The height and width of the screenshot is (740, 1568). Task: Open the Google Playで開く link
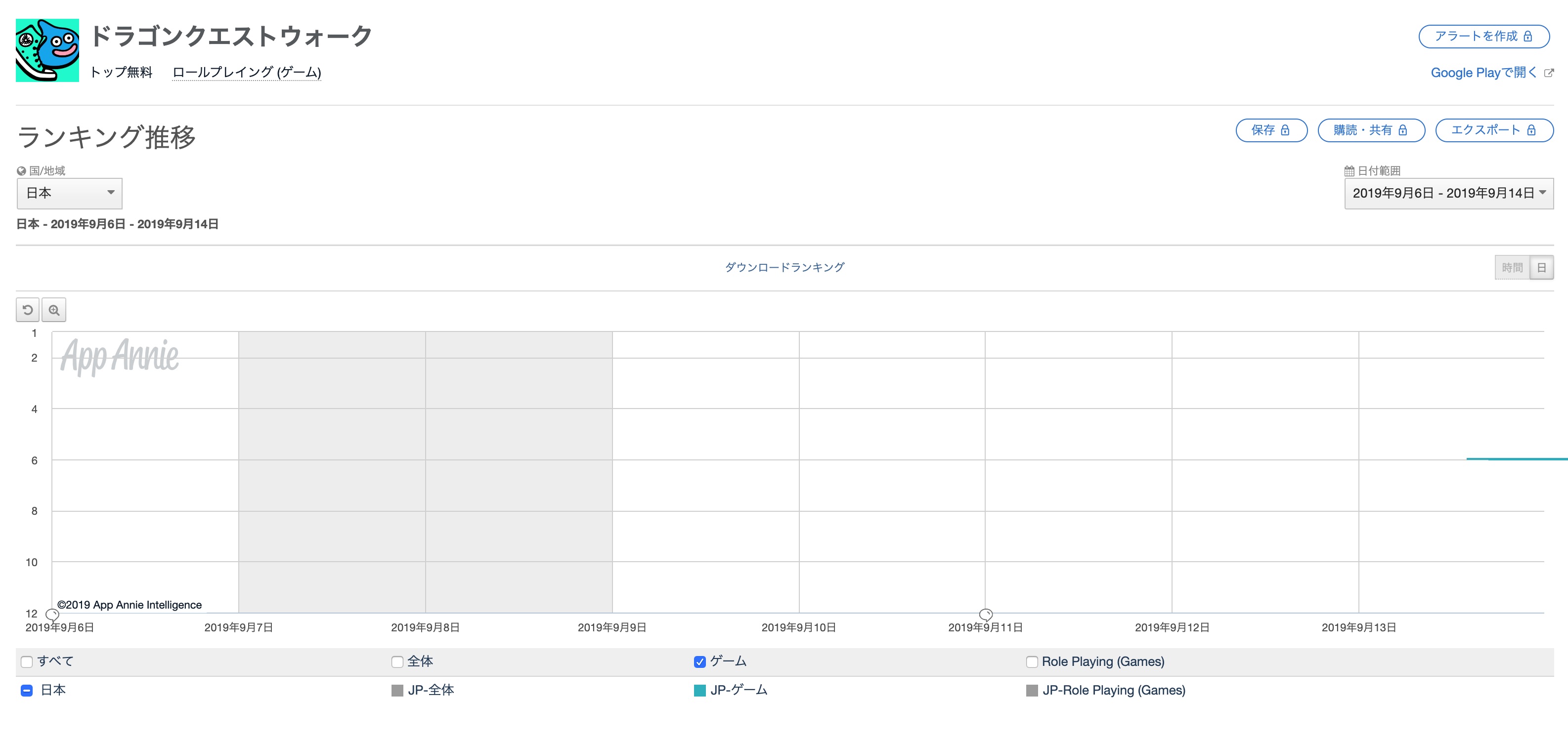coord(1483,73)
